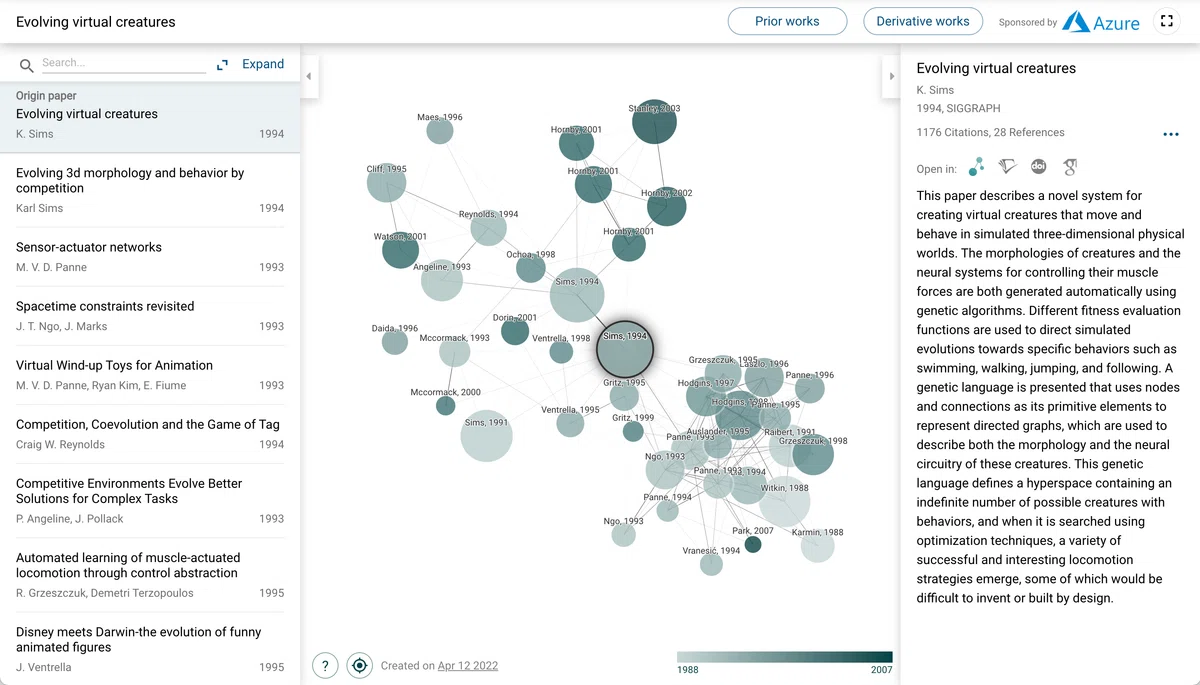This screenshot has height=685, width=1200.
Task: Select the Sensor-actuator networks paper
Action: [x=150, y=257]
